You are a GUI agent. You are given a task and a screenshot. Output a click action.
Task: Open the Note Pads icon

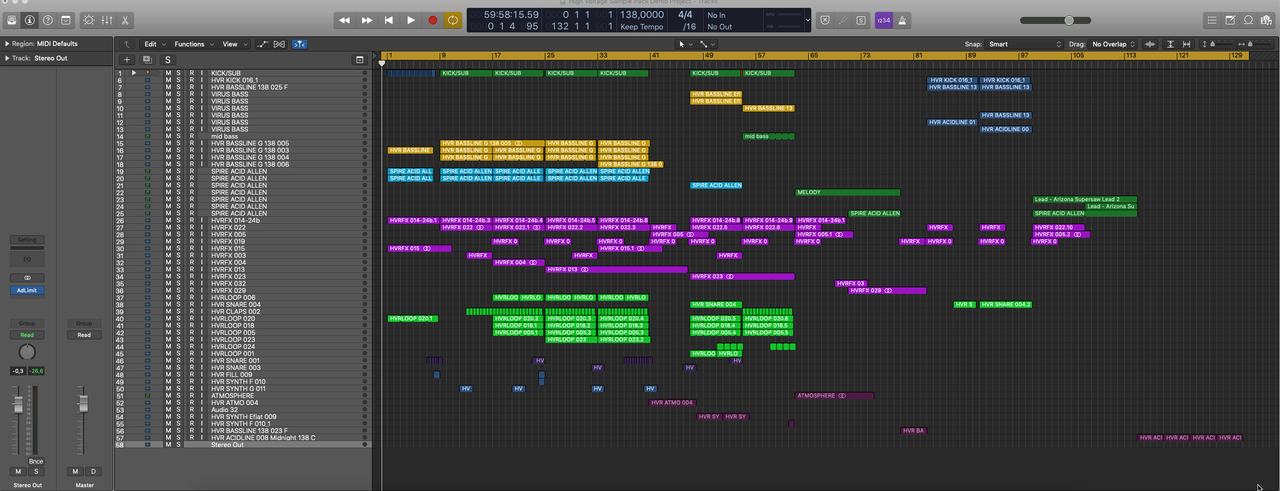(x=1231, y=20)
